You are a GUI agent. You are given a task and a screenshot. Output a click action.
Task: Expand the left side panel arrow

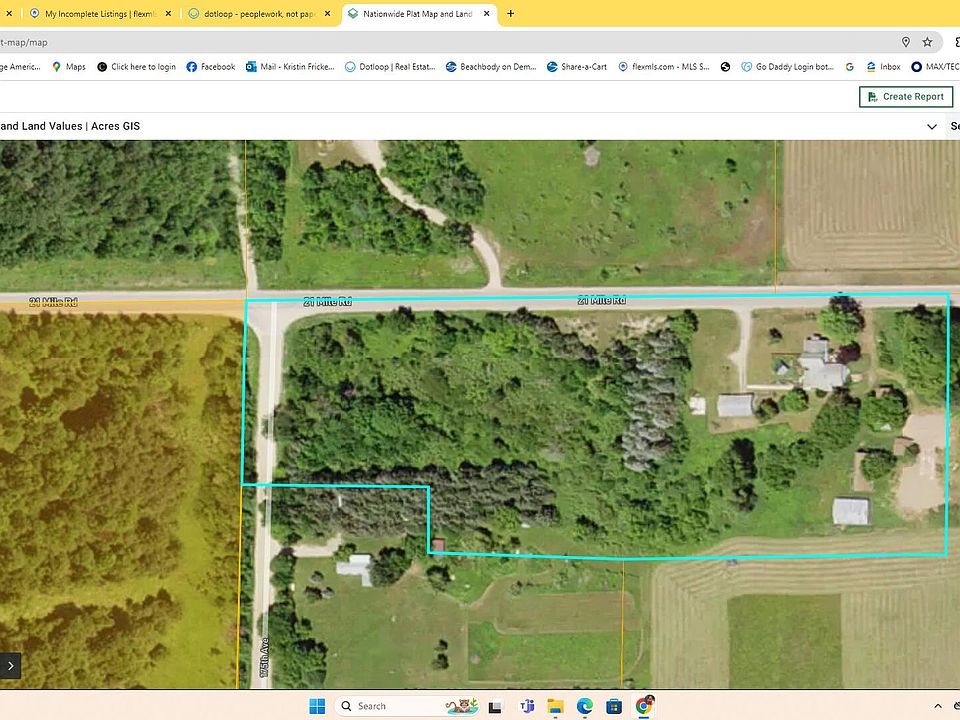point(11,665)
